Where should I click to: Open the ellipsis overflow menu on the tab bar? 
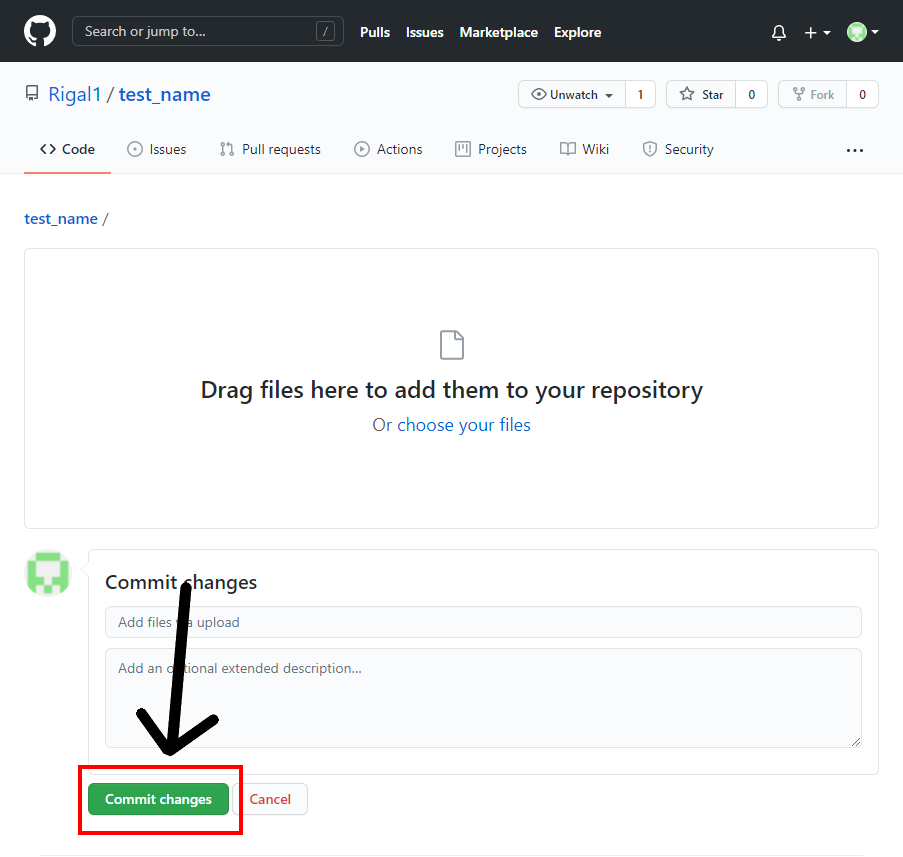point(854,150)
